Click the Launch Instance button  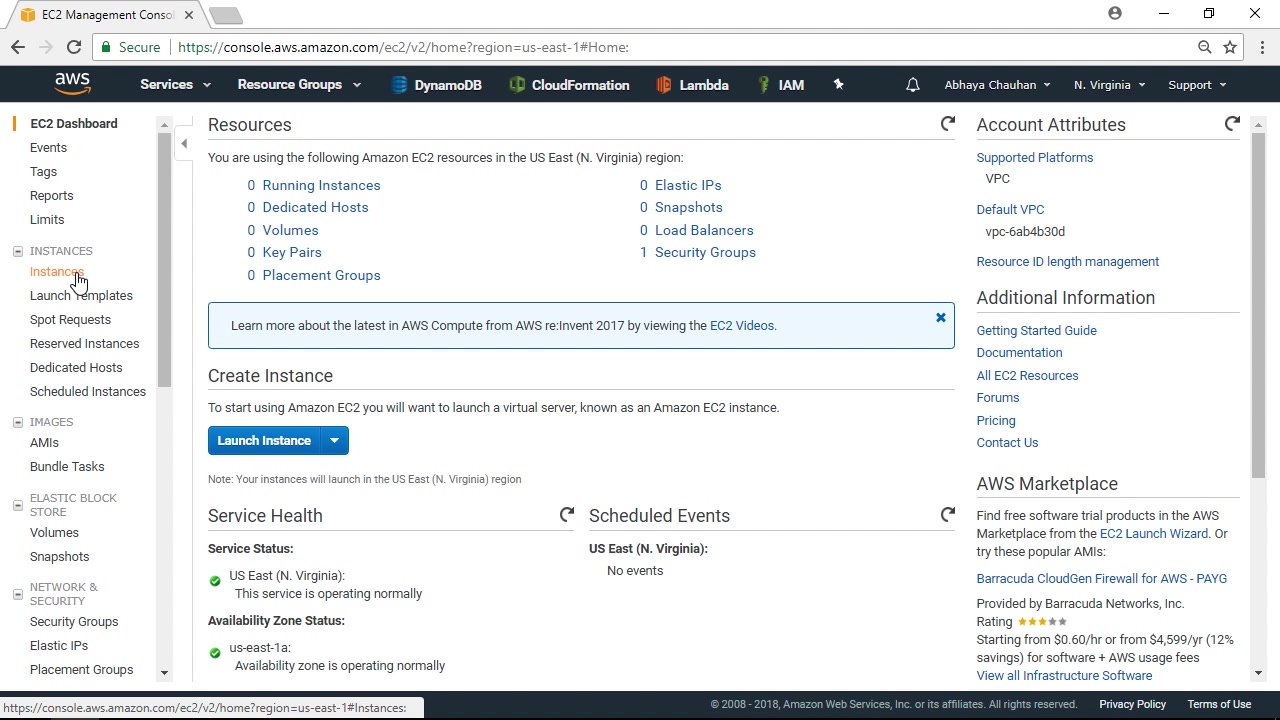click(264, 440)
